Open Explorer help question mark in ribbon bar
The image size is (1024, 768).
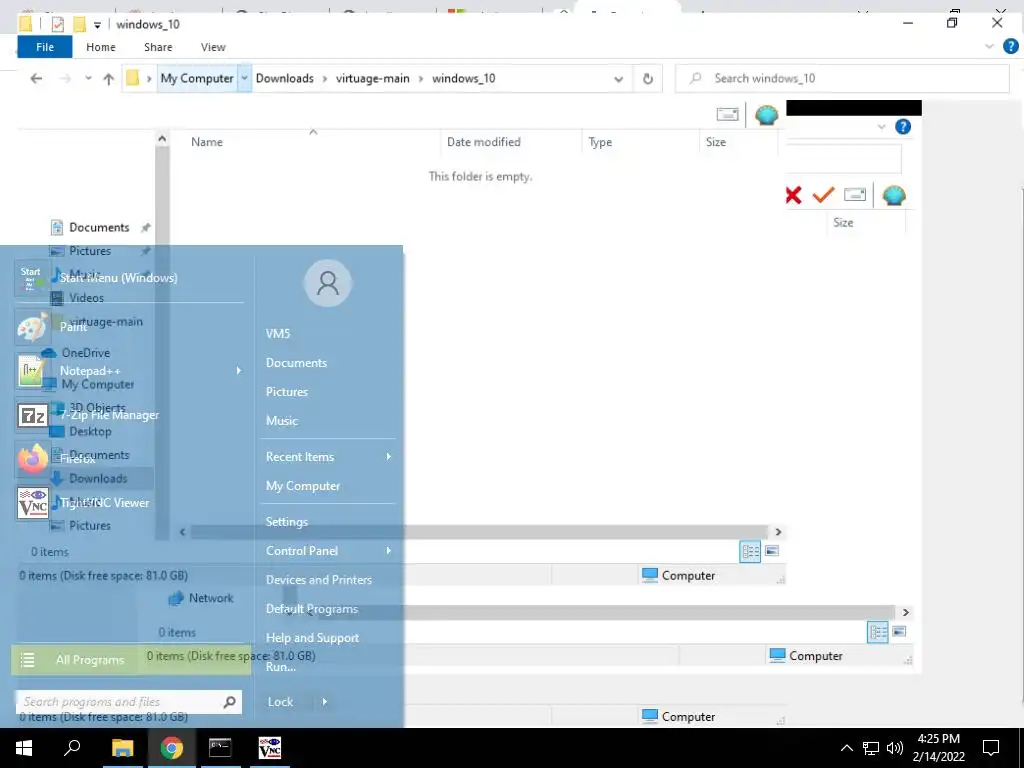tap(1010, 46)
